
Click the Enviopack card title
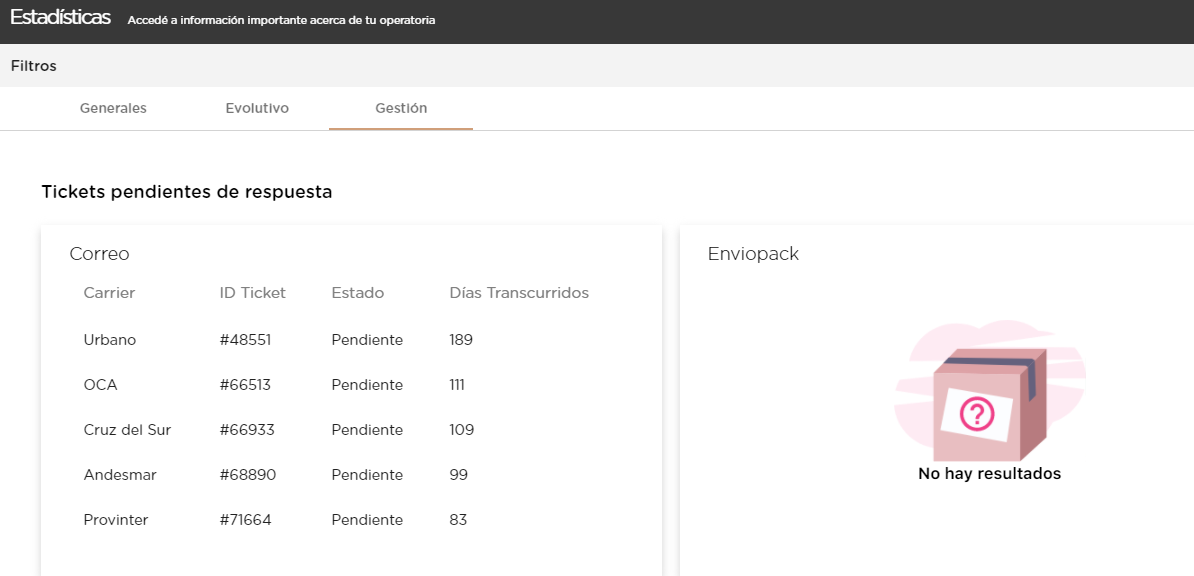[x=753, y=254]
